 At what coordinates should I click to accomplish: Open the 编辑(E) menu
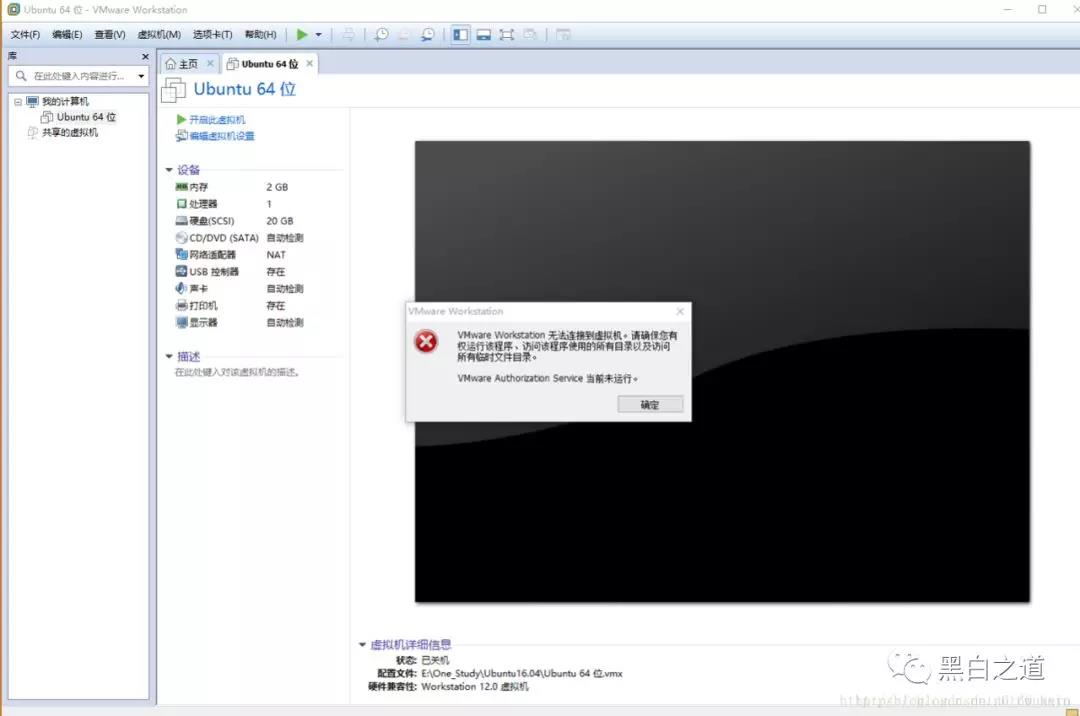(67, 34)
